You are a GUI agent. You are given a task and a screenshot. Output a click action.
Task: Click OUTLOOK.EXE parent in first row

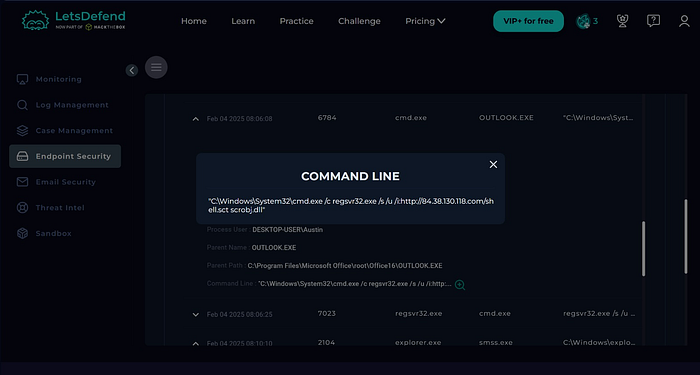[x=506, y=118]
